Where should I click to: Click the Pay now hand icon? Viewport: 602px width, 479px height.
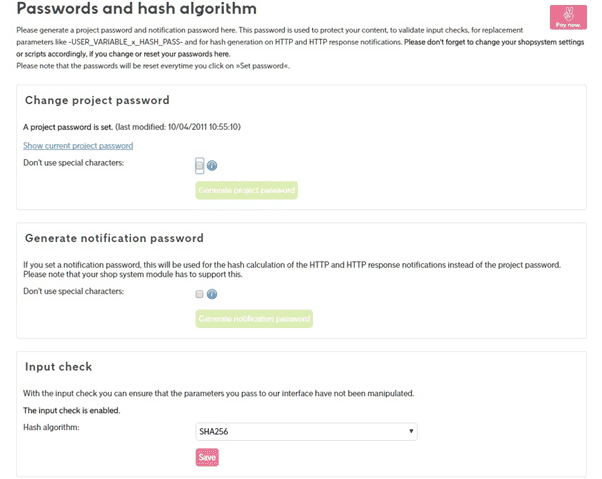[x=568, y=13]
